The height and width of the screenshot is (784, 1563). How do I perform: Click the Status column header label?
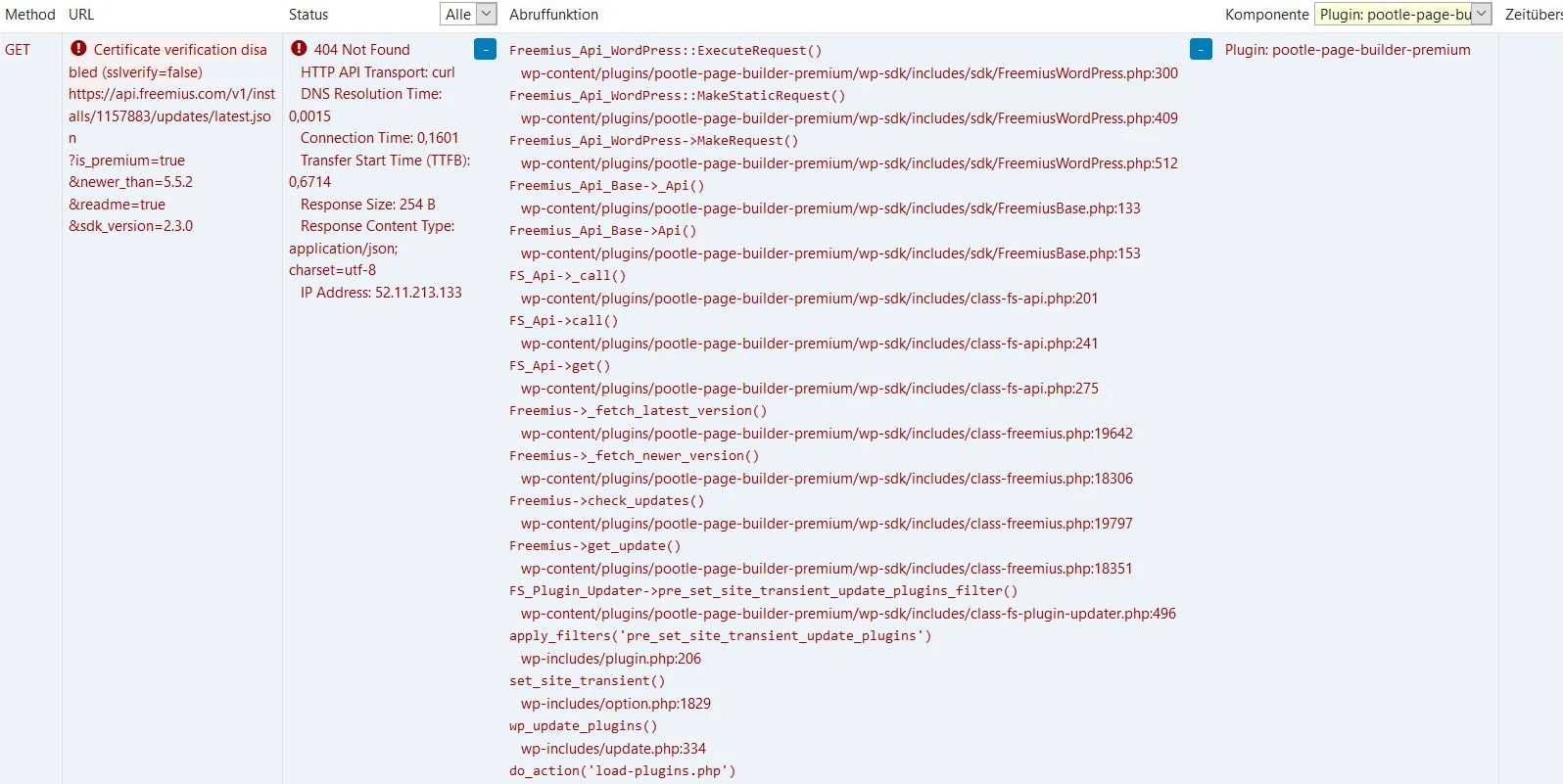click(x=308, y=15)
